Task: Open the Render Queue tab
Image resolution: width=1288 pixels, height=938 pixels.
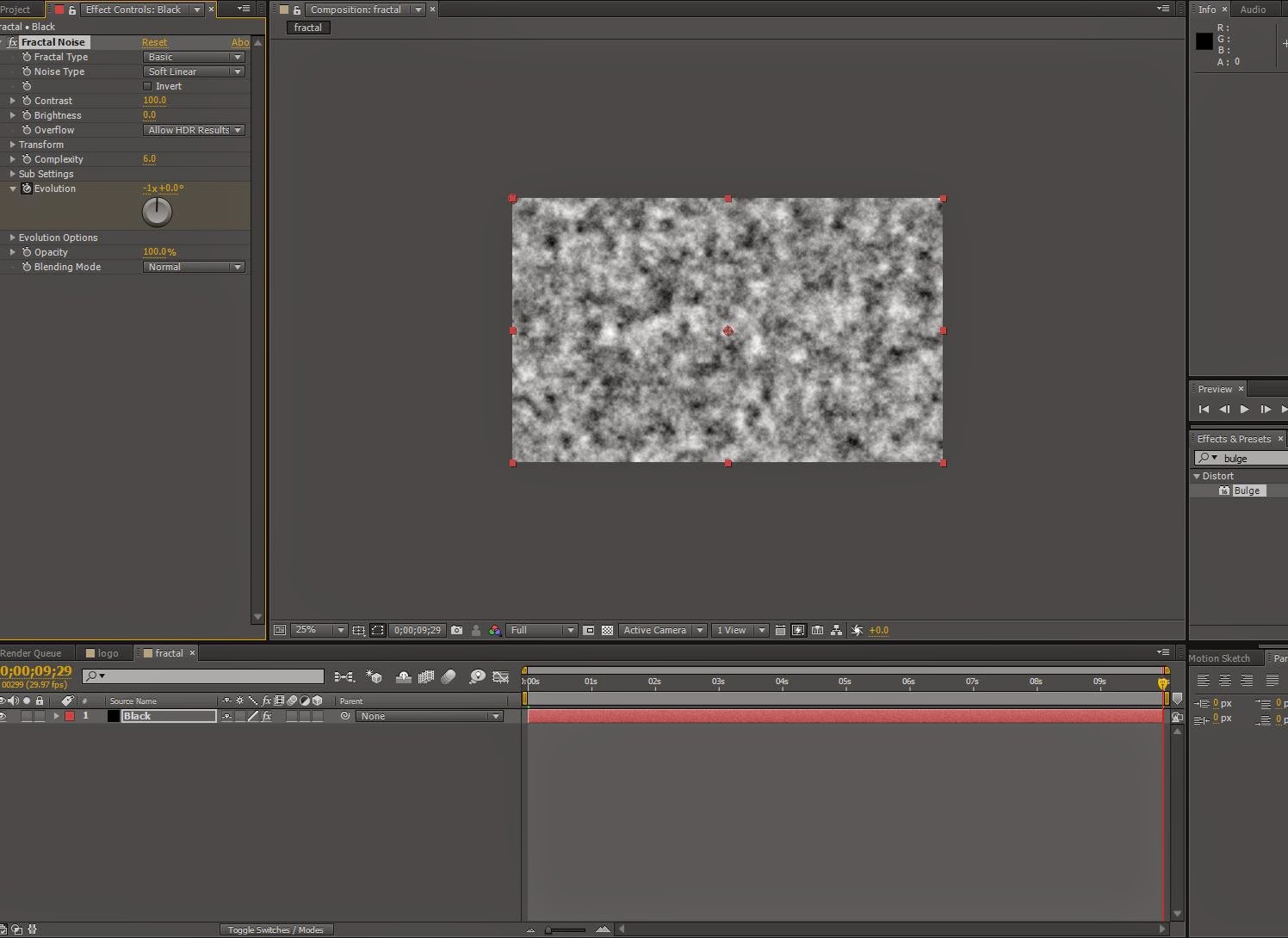Action: [x=31, y=653]
